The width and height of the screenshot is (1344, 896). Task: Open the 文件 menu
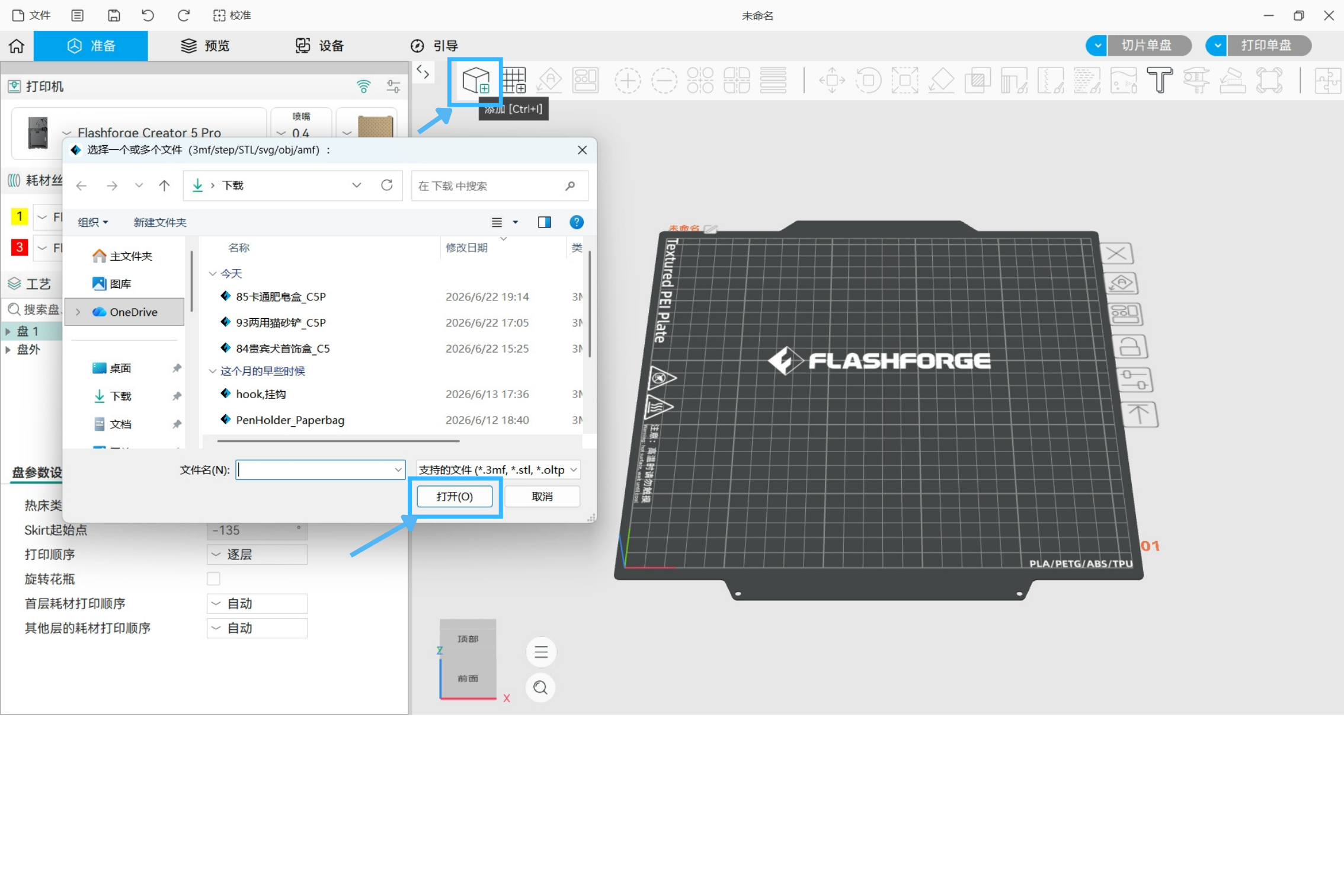point(32,15)
